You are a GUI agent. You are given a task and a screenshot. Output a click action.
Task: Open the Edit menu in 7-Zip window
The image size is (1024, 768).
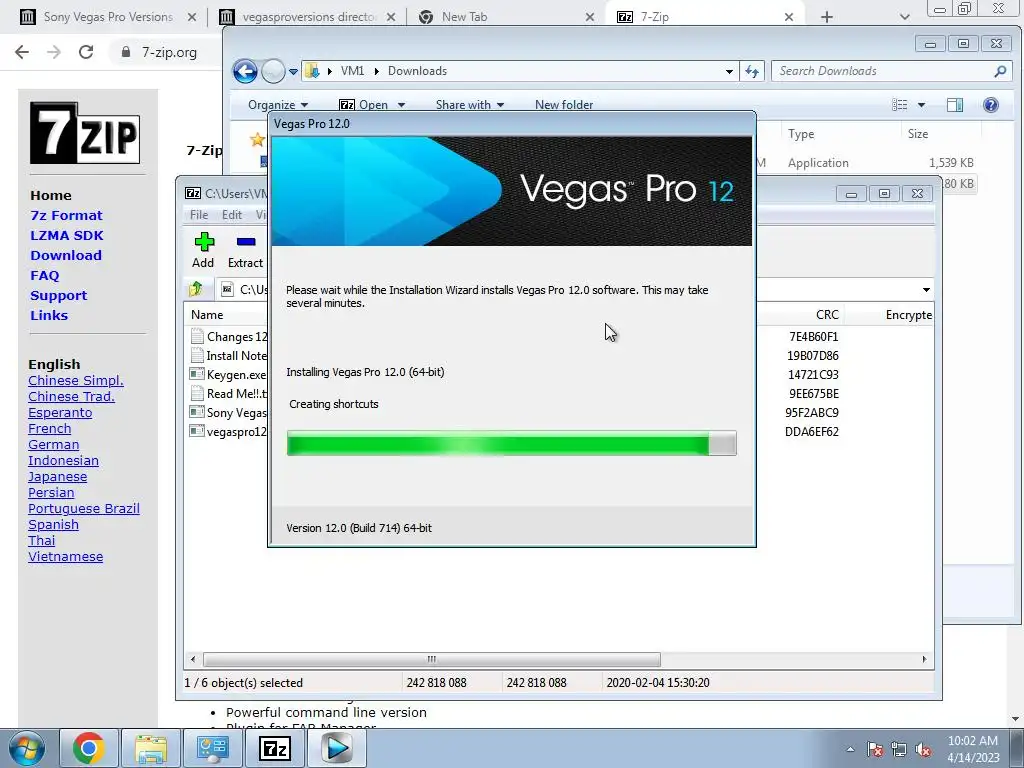pyautogui.click(x=232, y=215)
